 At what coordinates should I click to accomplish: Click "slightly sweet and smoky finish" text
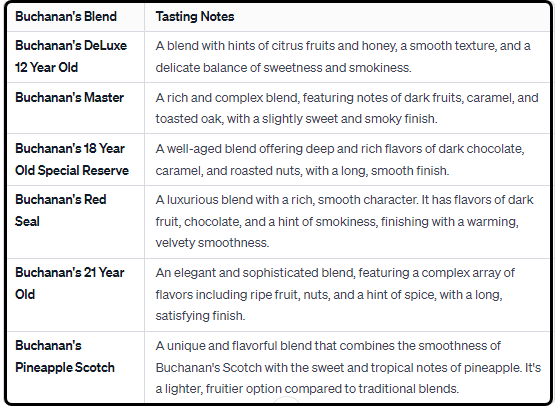(x=349, y=119)
